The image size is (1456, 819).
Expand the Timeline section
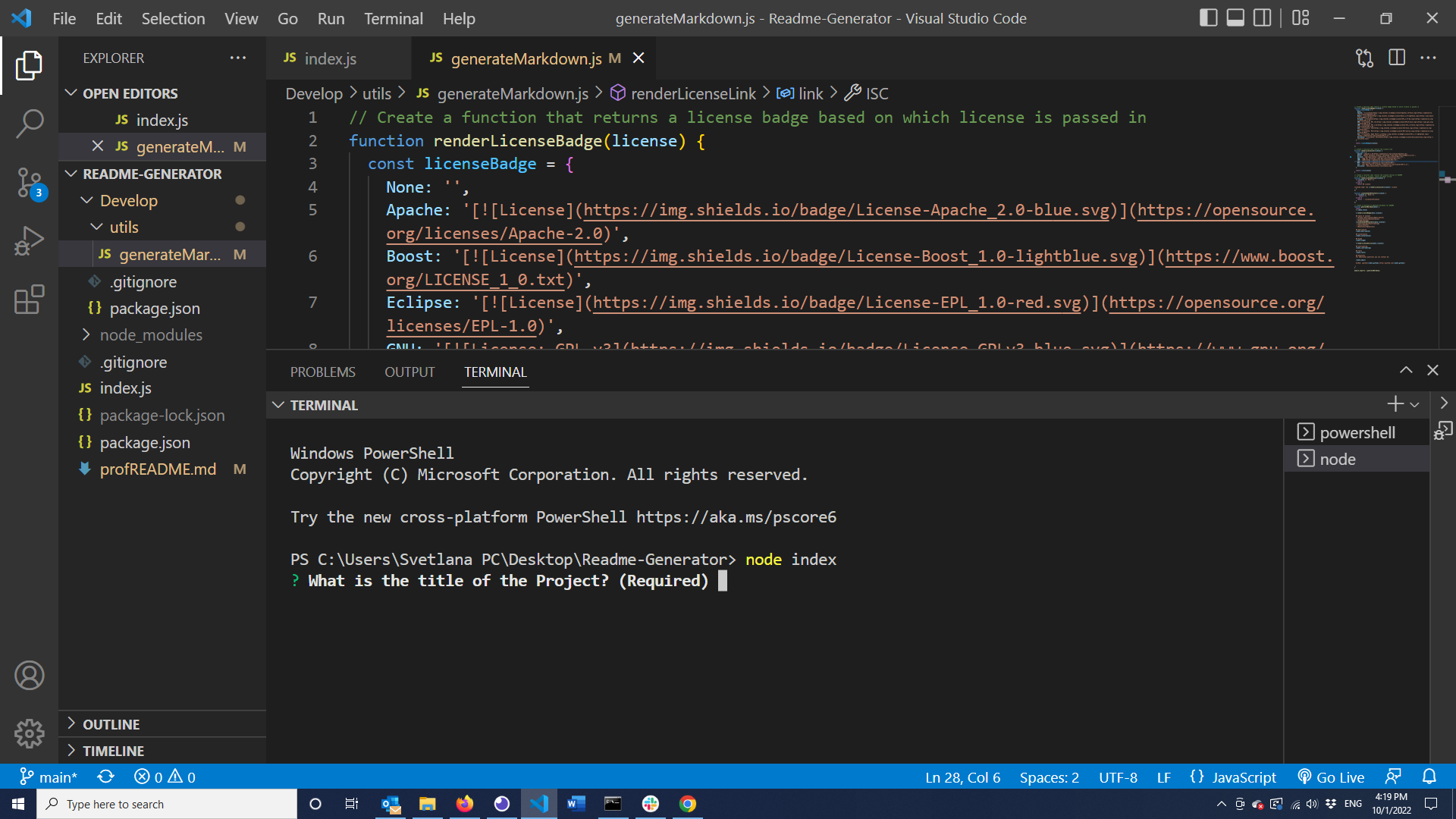[162, 751]
